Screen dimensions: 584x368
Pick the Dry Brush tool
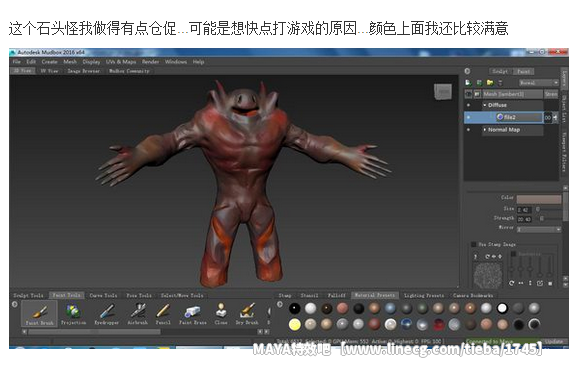(247, 314)
